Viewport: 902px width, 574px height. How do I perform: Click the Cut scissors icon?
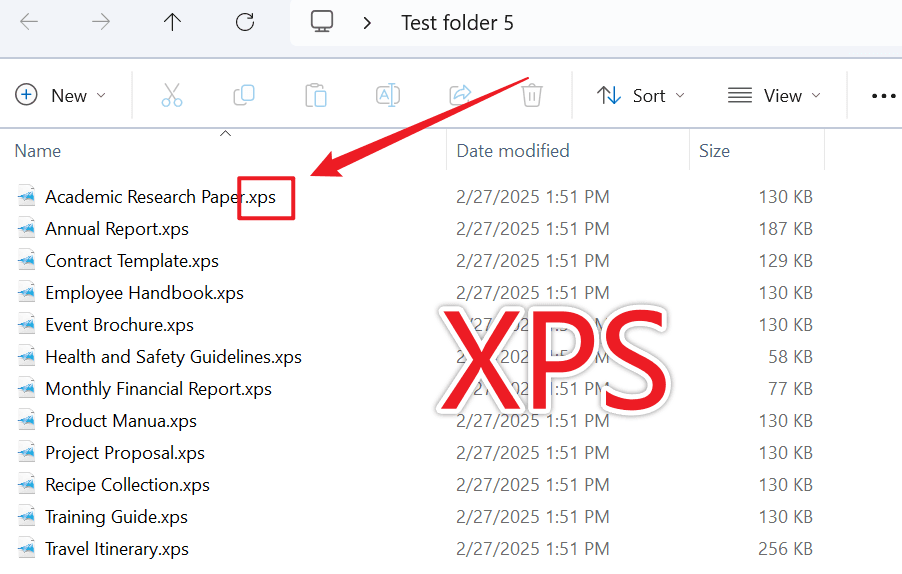click(x=172, y=95)
